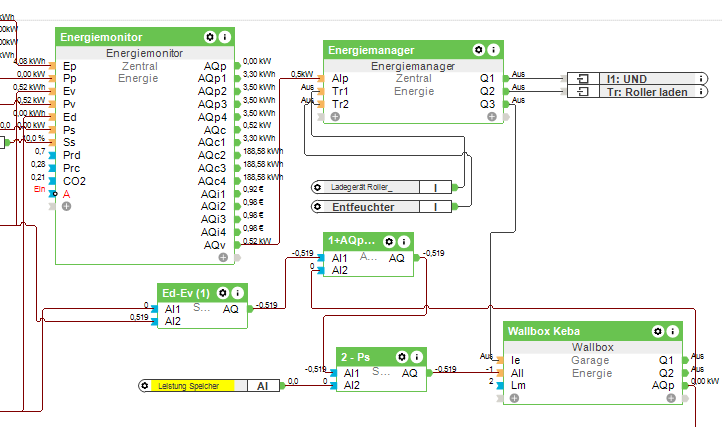Show info for Ed-Ev (1) block
This screenshot has width=722, height=427.
point(238,293)
